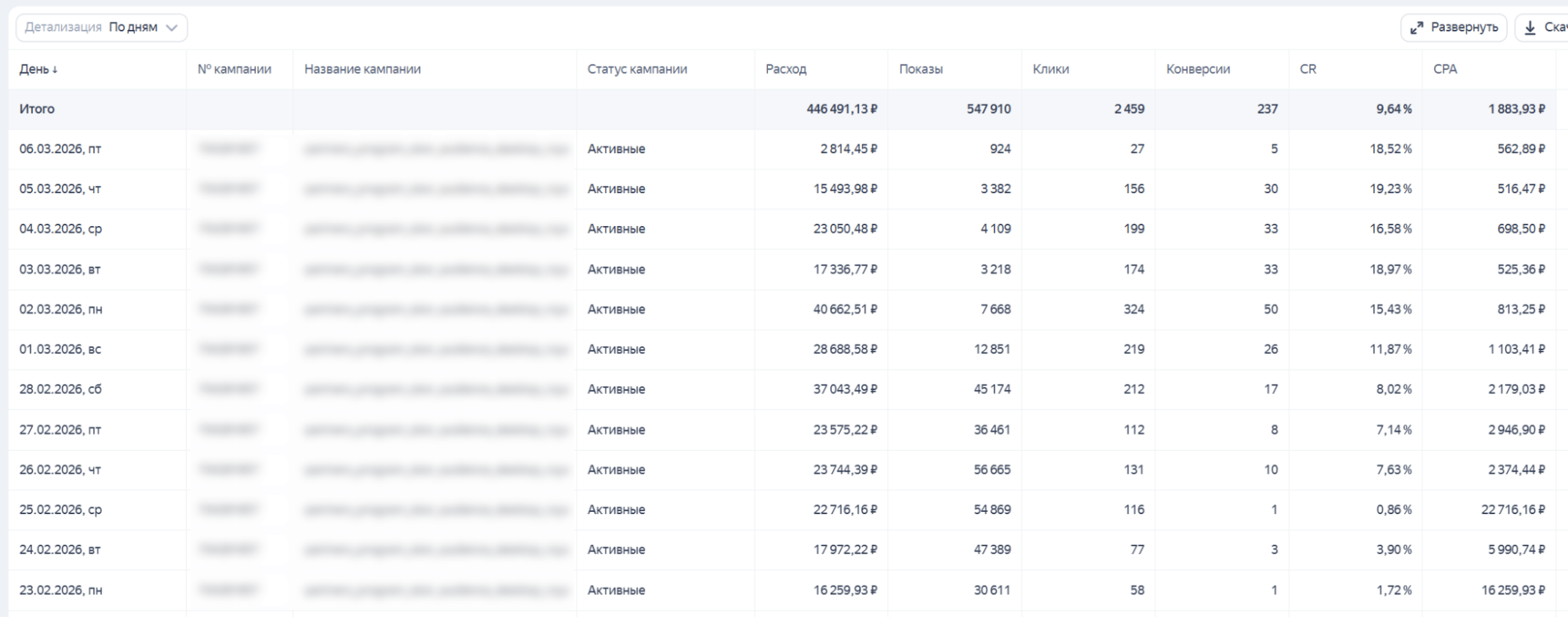Click the expand arrows icon in Развернуть

(1417, 28)
